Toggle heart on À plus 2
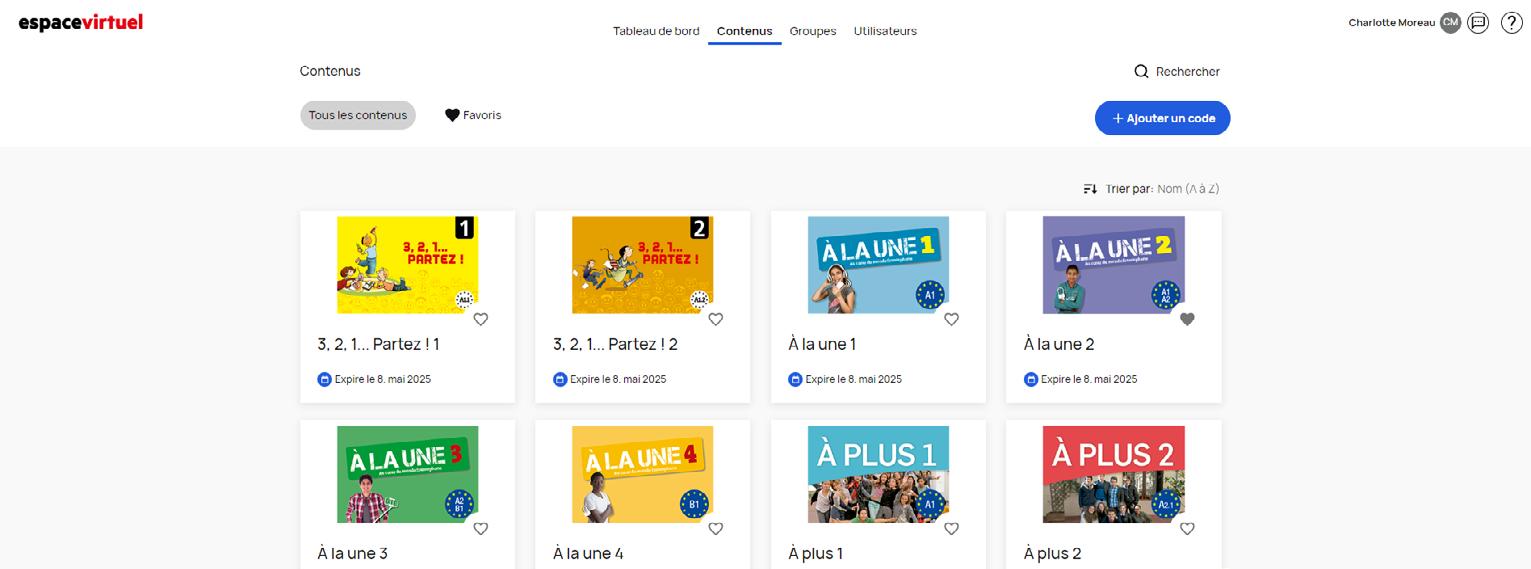The height and width of the screenshot is (569, 1531). [x=1187, y=528]
